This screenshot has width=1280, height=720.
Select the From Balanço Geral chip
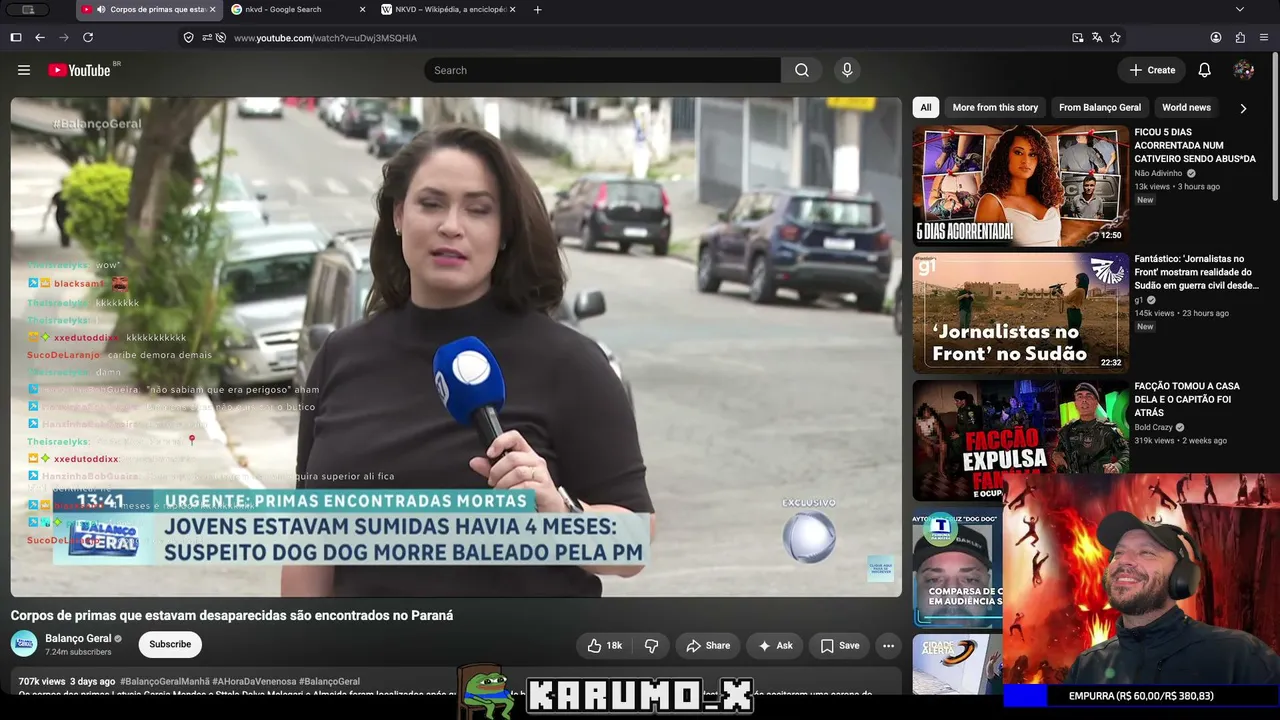pyautogui.click(x=1100, y=108)
